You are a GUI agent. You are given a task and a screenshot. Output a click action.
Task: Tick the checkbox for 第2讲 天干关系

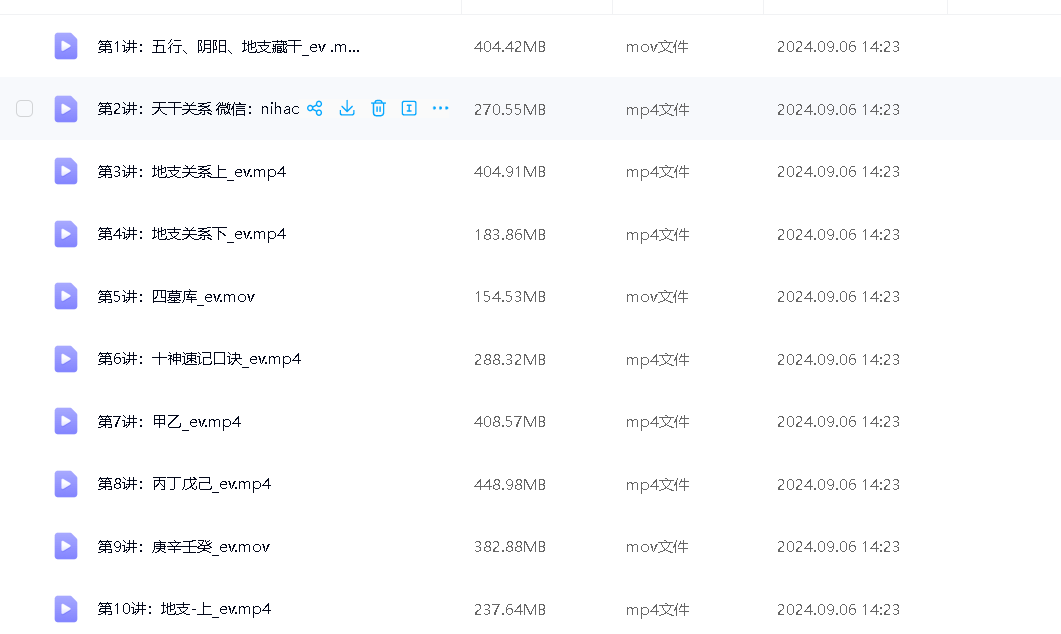[x=25, y=109]
